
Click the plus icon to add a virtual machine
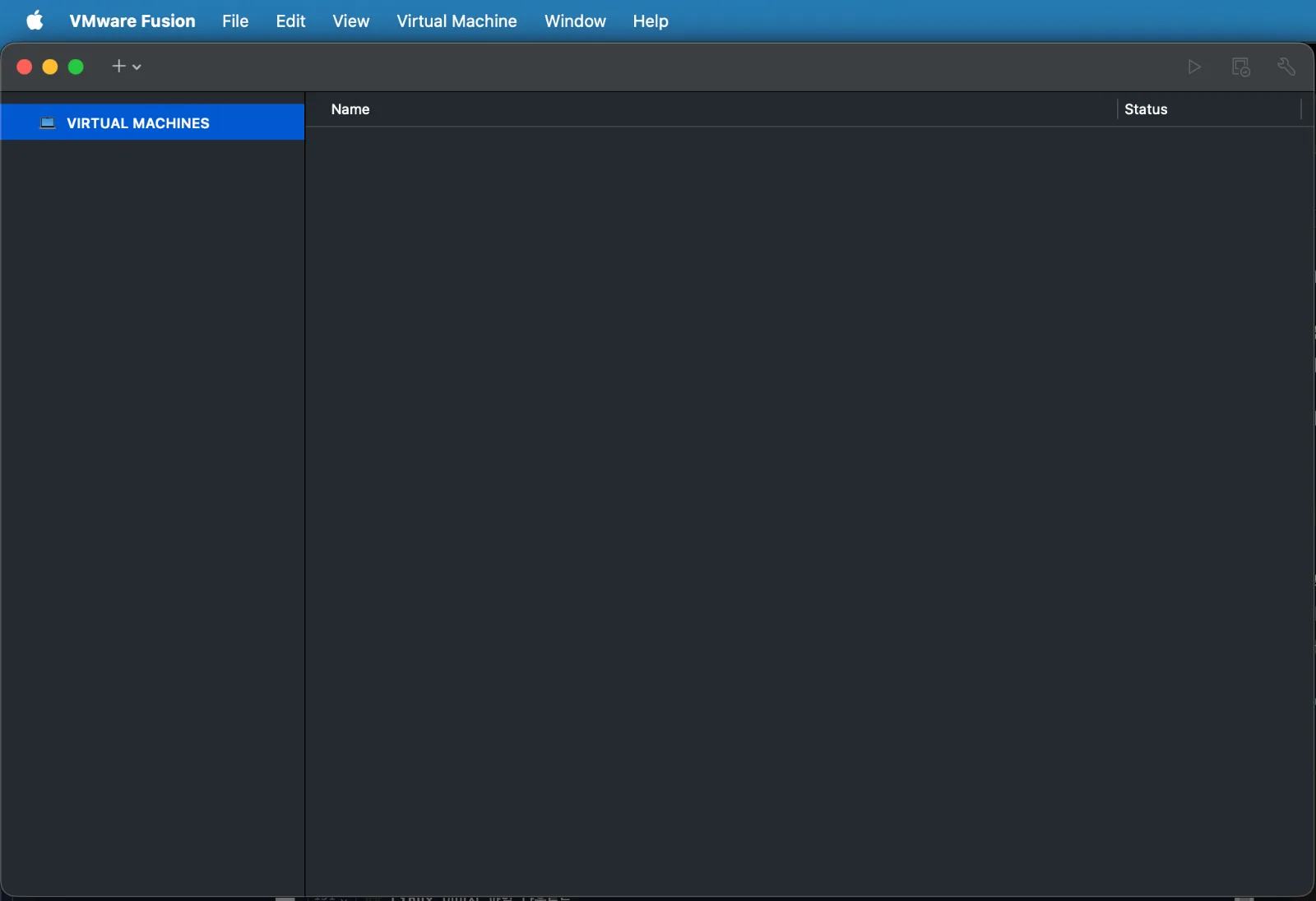(118, 66)
